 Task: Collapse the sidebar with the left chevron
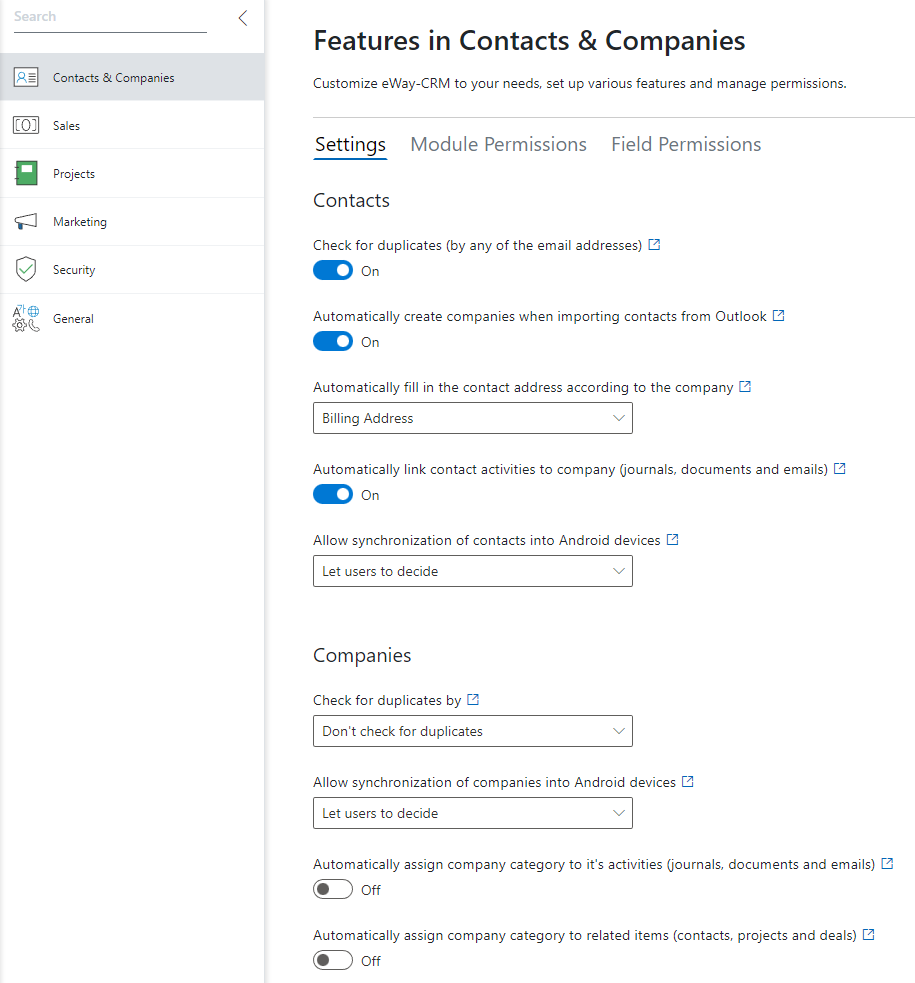click(x=243, y=18)
